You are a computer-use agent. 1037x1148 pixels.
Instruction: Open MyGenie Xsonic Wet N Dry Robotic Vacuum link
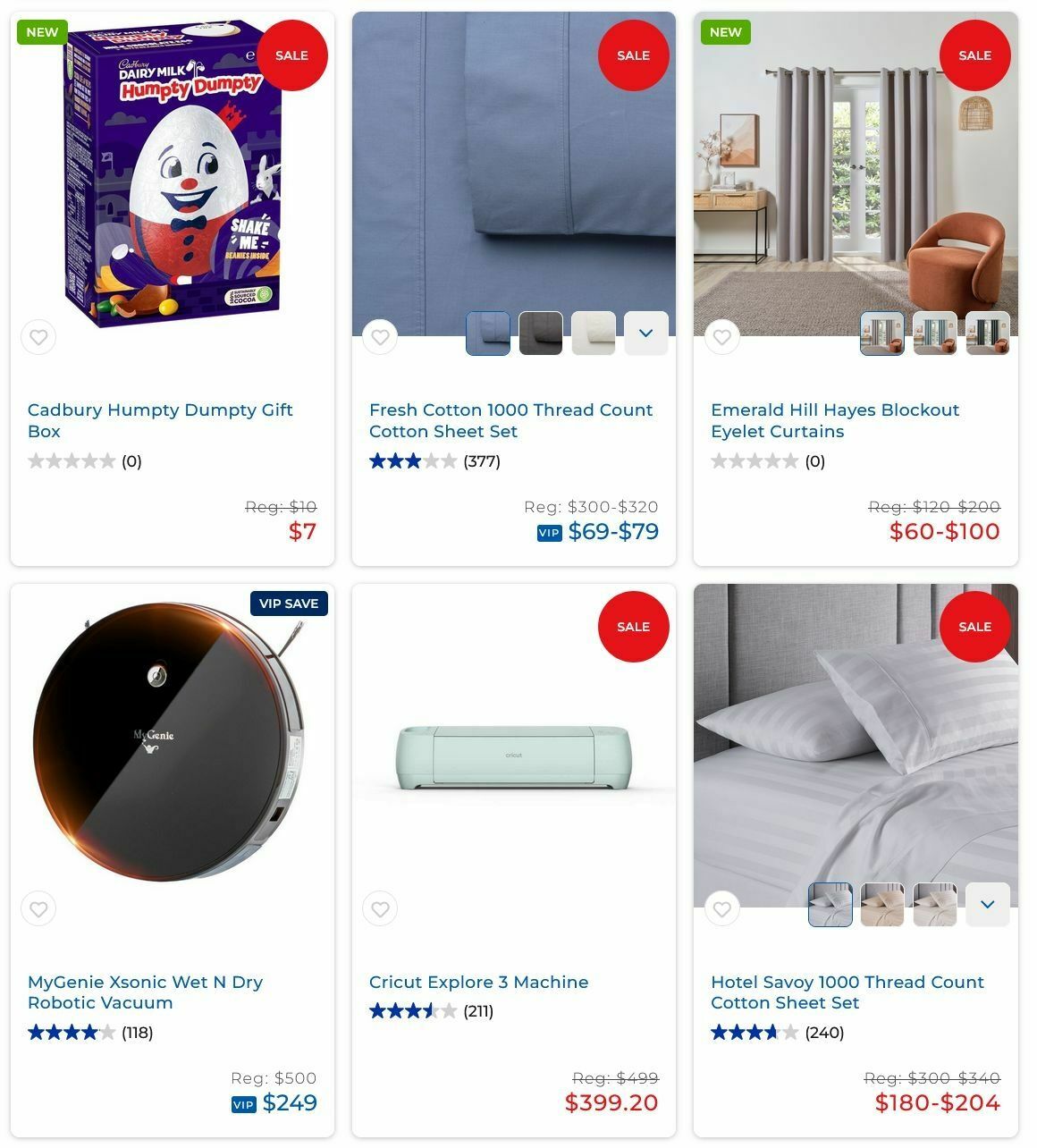145,992
